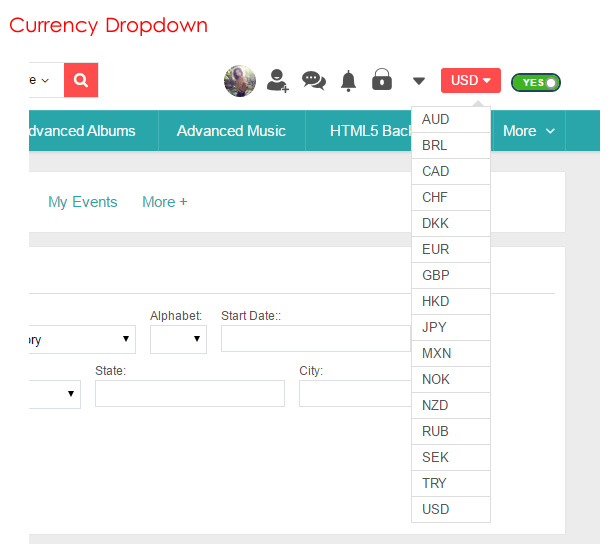Open the friend requests icon
This screenshot has width=610, height=553.
[x=277, y=80]
